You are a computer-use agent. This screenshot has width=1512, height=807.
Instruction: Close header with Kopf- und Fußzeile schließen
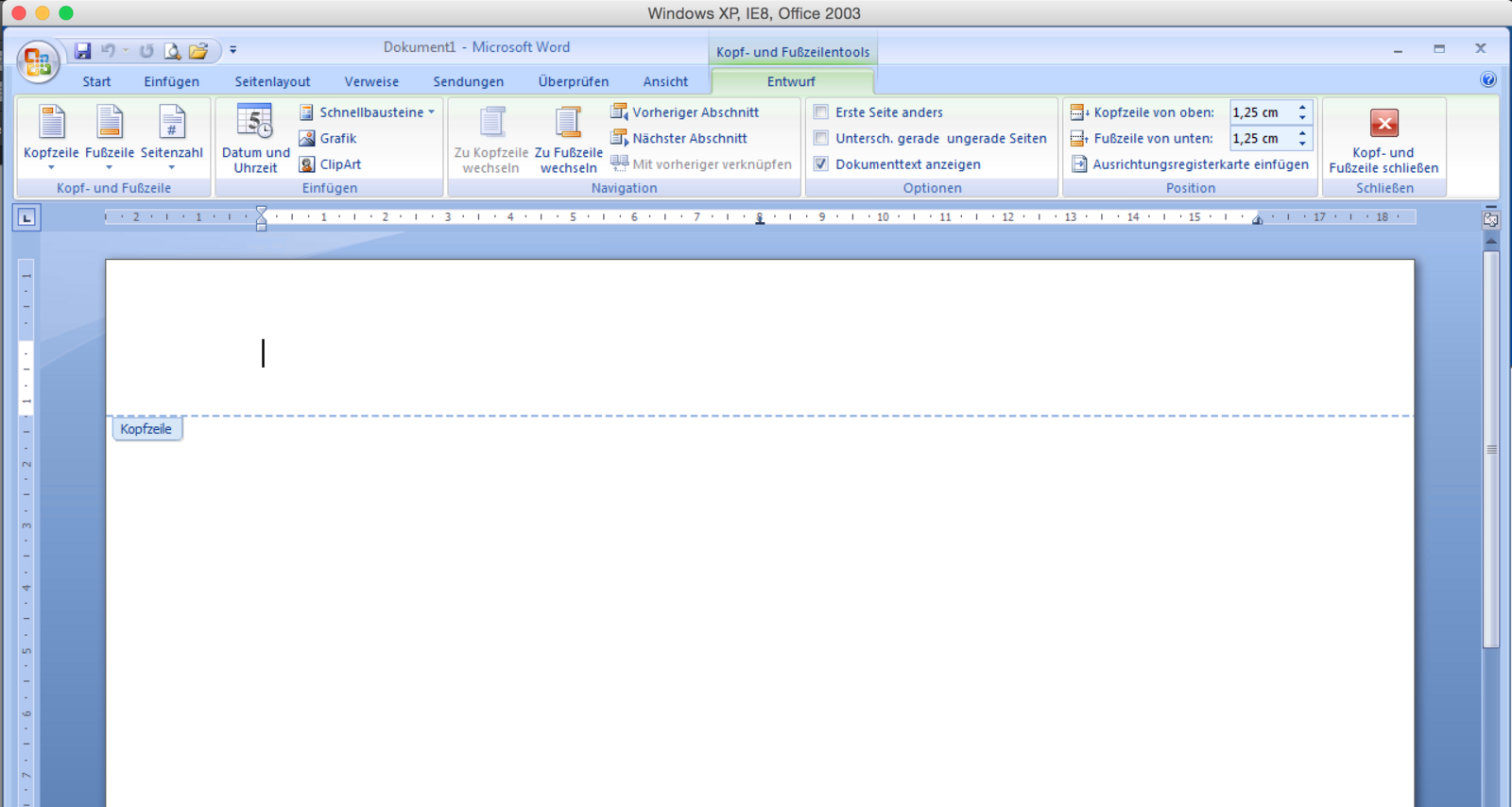[x=1383, y=139]
